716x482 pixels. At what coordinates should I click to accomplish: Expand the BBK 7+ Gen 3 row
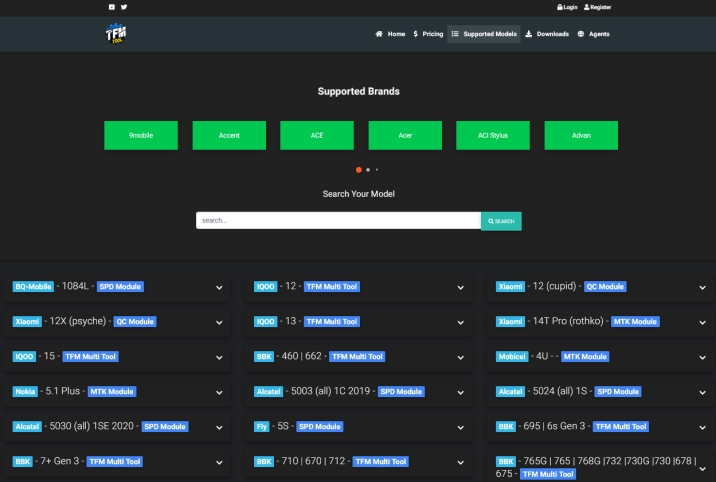(x=117, y=462)
